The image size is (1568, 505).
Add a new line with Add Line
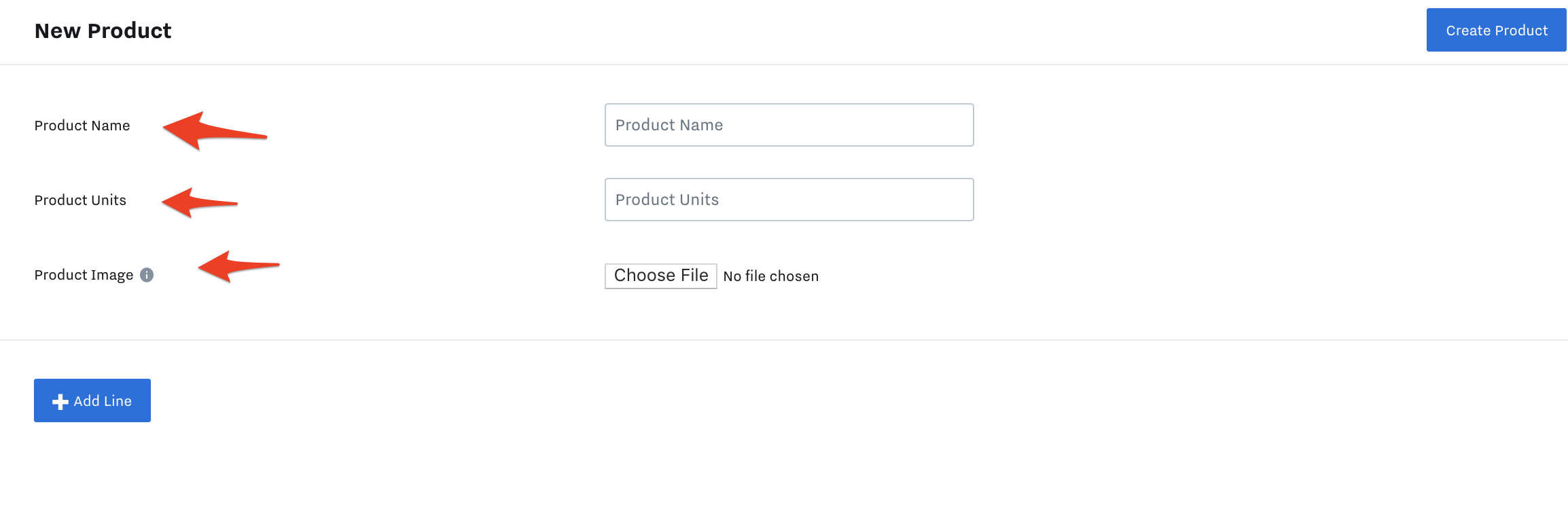pos(92,400)
